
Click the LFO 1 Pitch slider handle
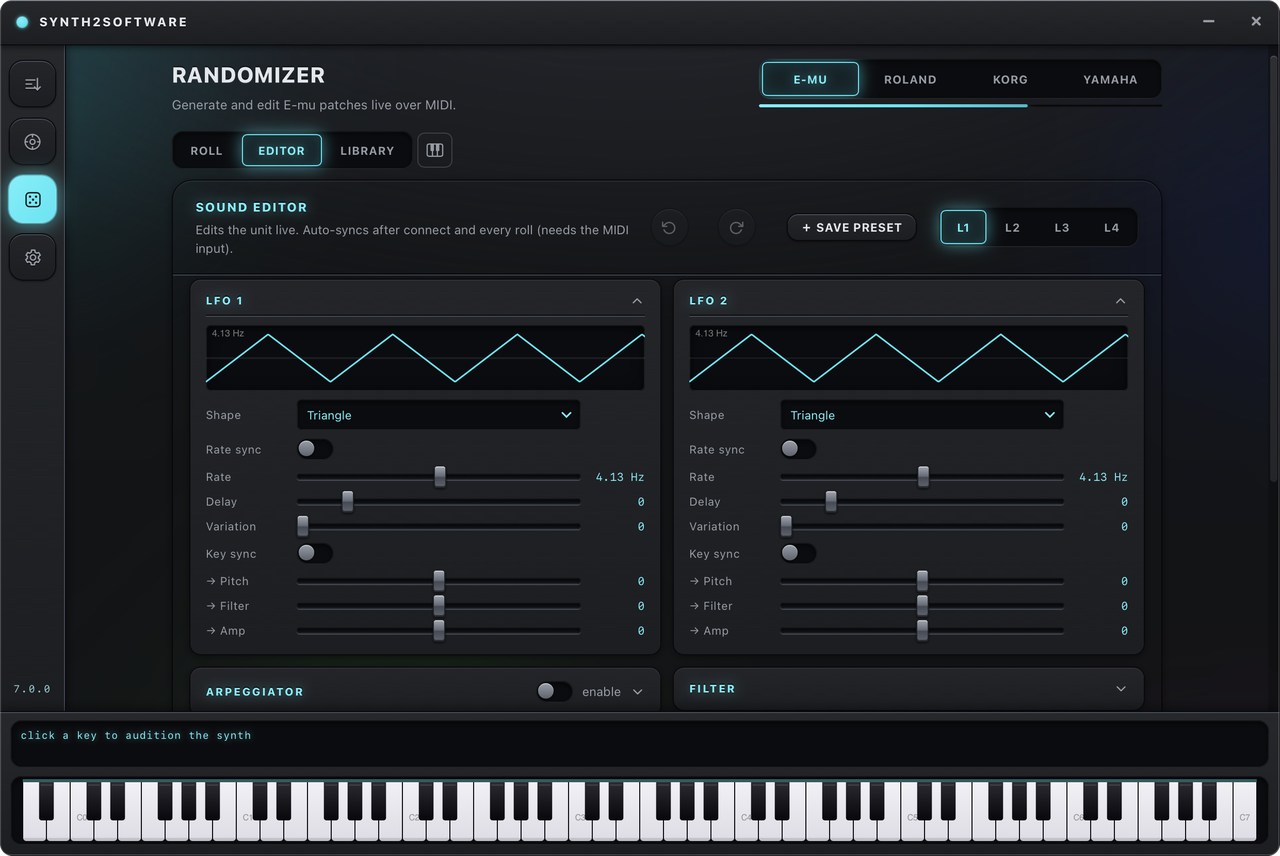coord(439,581)
